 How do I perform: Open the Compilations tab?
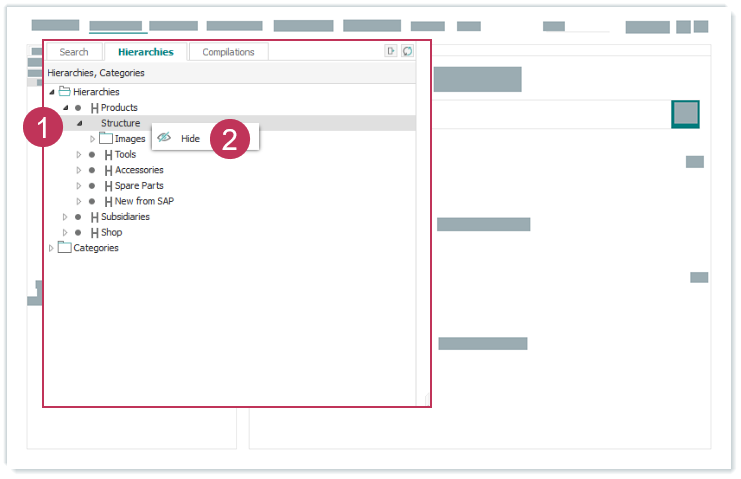[x=228, y=52]
